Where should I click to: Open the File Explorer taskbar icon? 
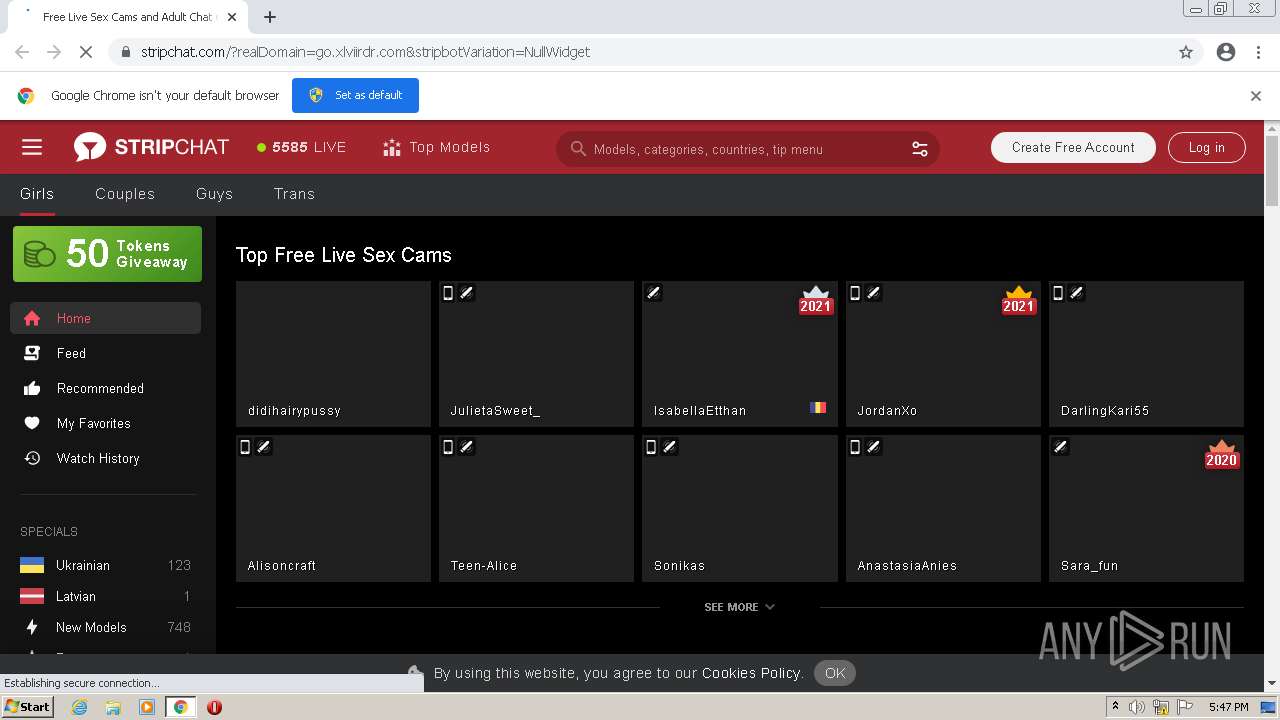[x=113, y=707]
